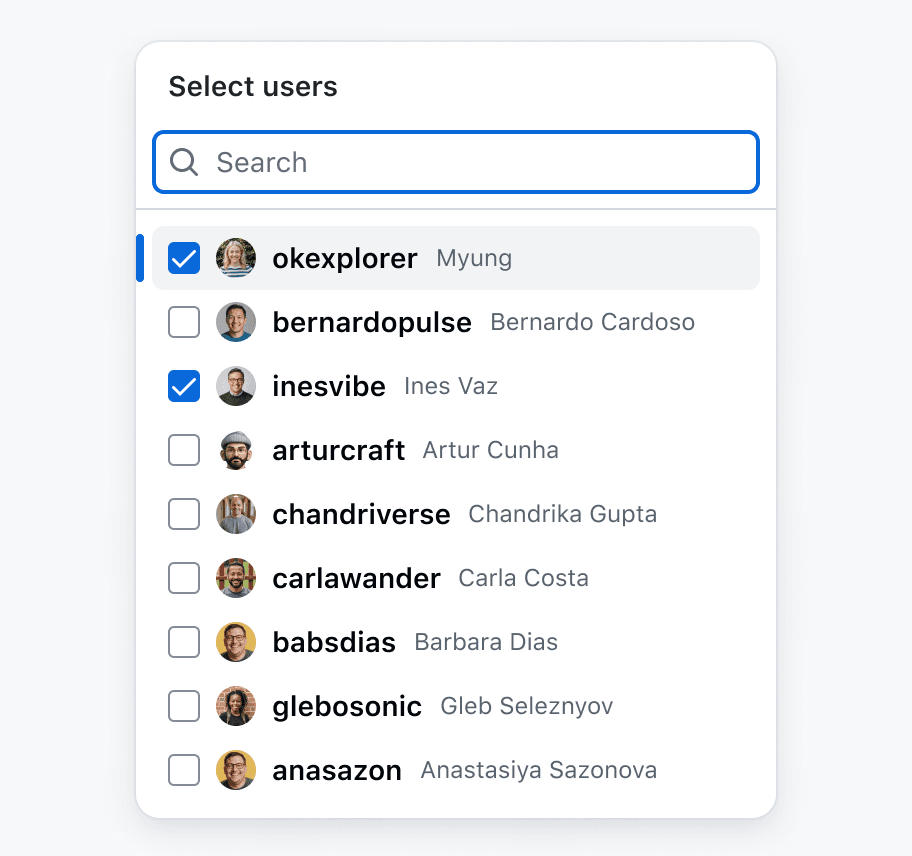Click babsdias's profile avatar
Image resolution: width=912 pixels, height=856 pixels.
(x=236, y=642)
